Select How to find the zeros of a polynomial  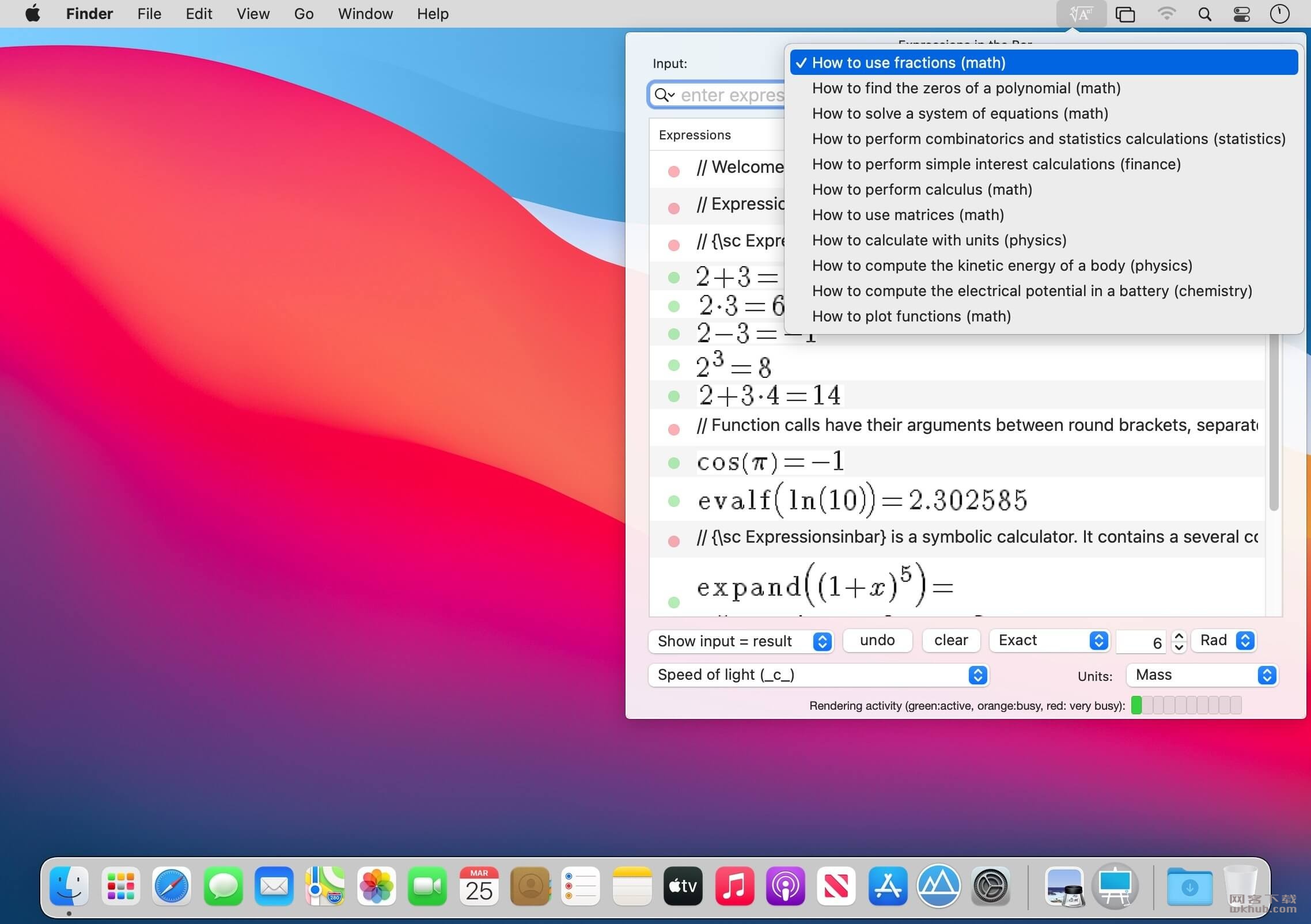click(x=1044, y=88)
